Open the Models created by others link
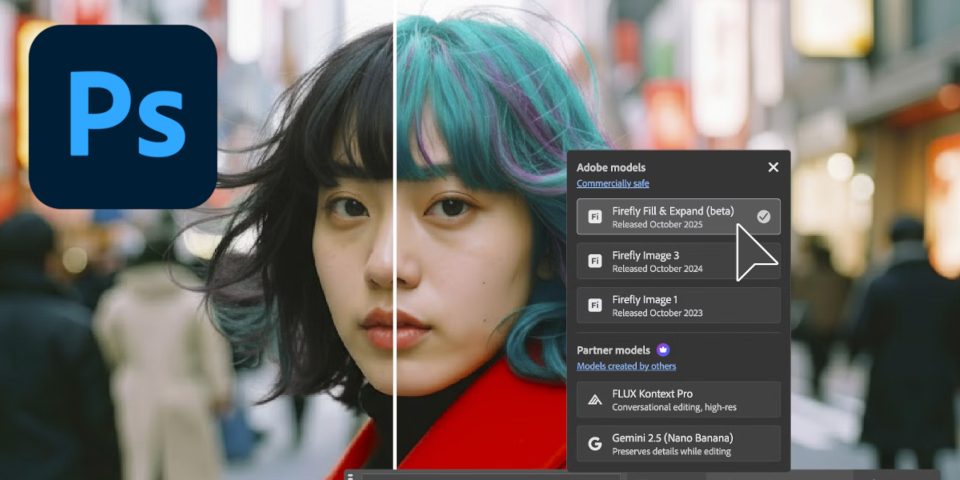960x480 pixels. (x=626, y=367)
